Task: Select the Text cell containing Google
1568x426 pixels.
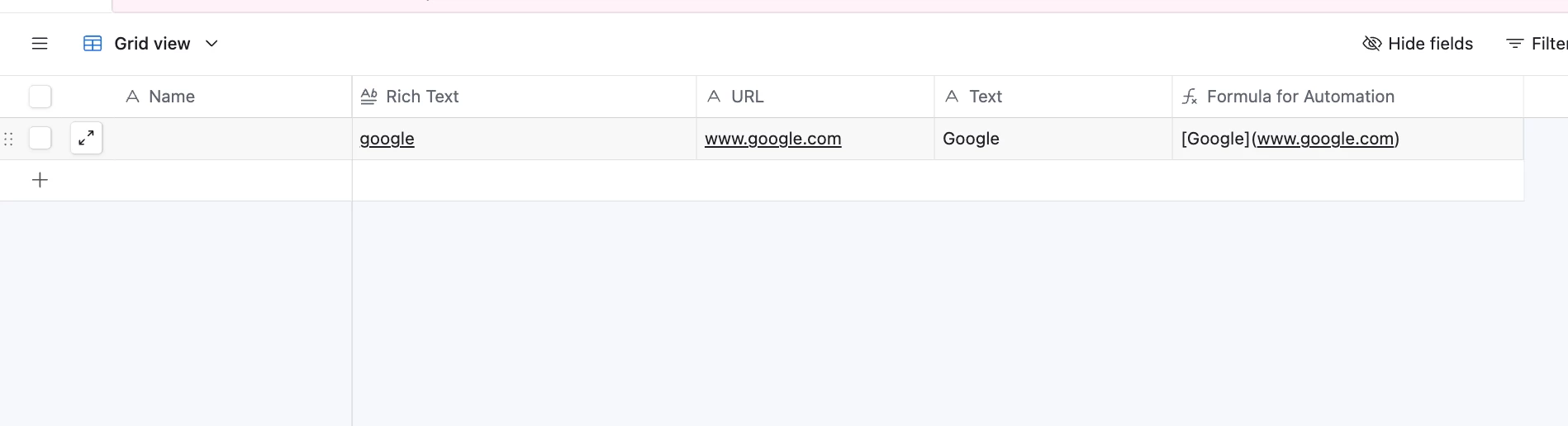Action: [1053, 139]
